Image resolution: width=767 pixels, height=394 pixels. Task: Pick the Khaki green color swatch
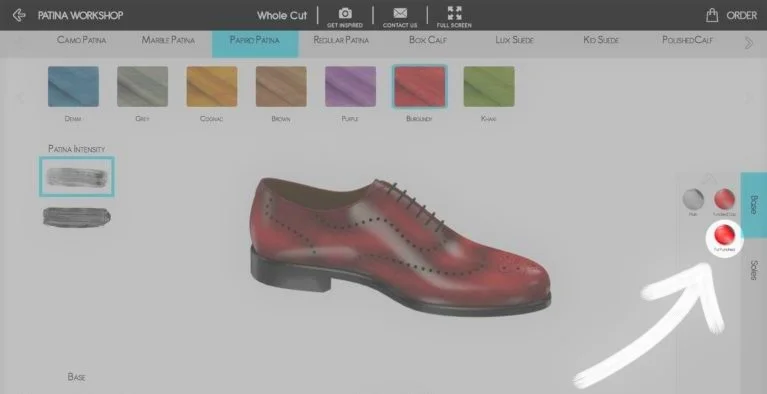[489, 87]
